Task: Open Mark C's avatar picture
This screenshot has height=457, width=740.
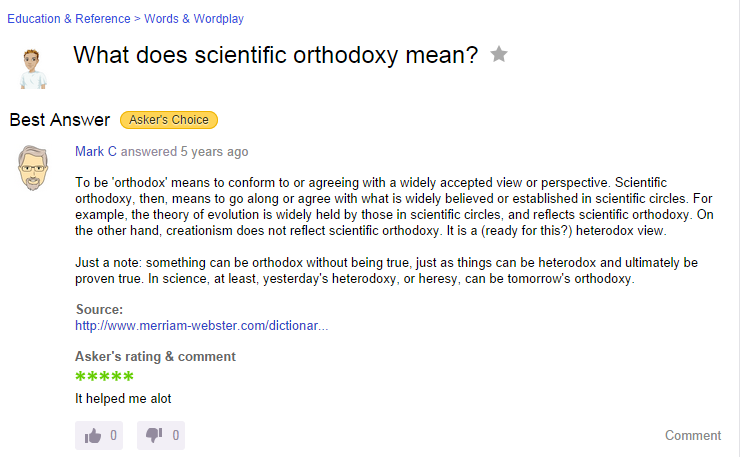Action: point(35,167)
